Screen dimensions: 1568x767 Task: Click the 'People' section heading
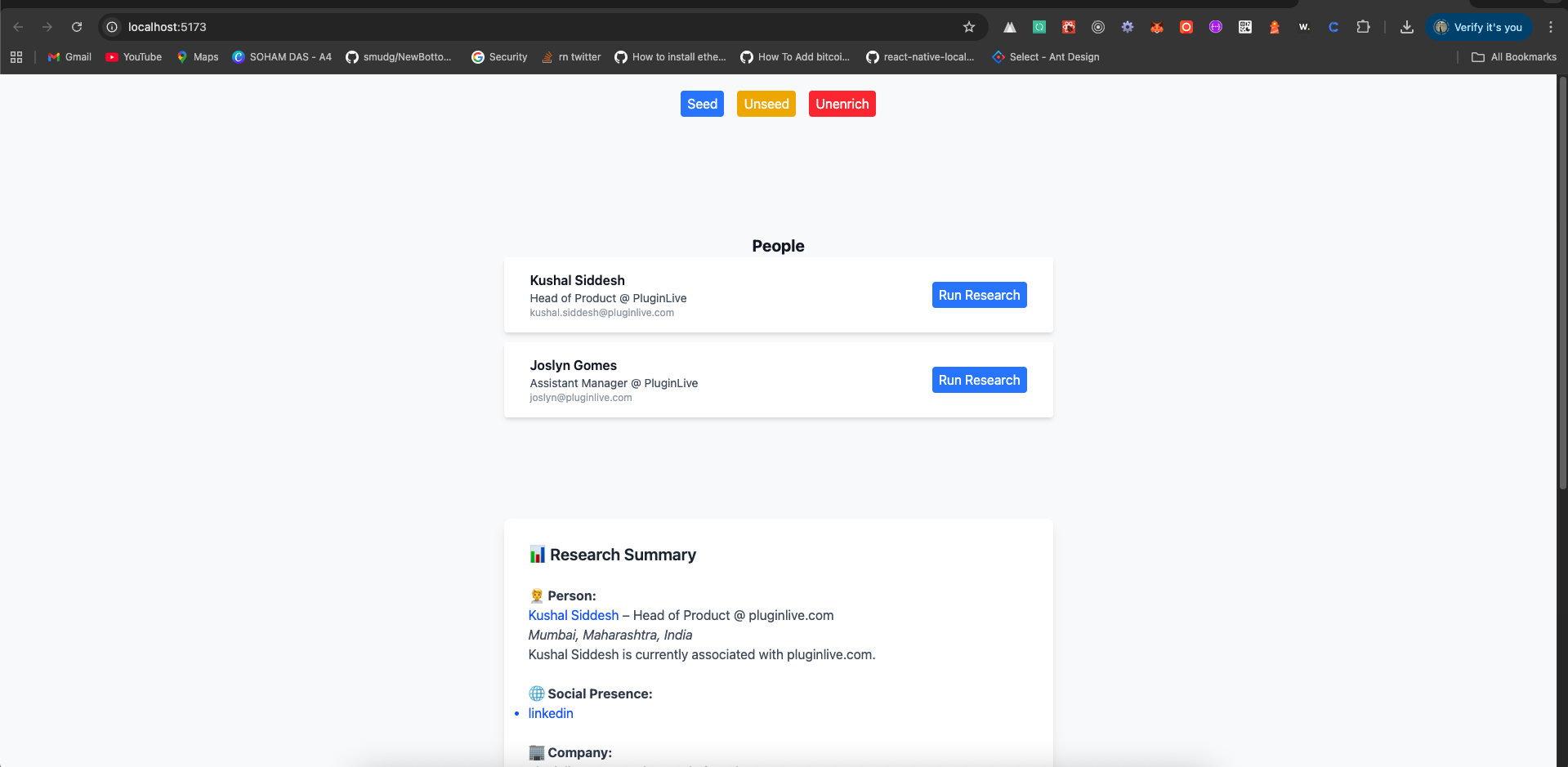(x=778, y=246)
